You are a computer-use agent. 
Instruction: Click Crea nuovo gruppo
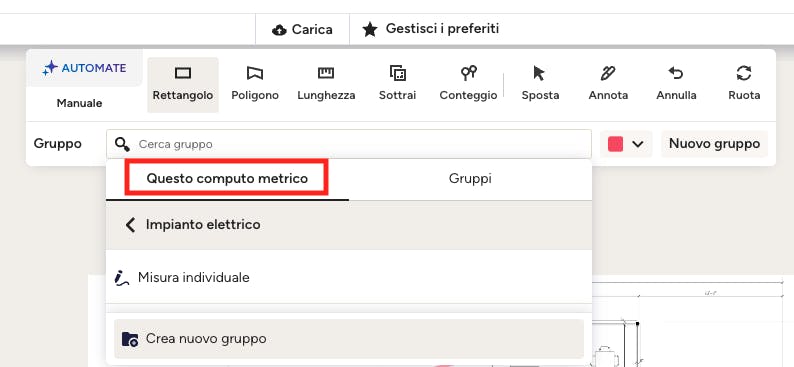(x=349, y=339)
